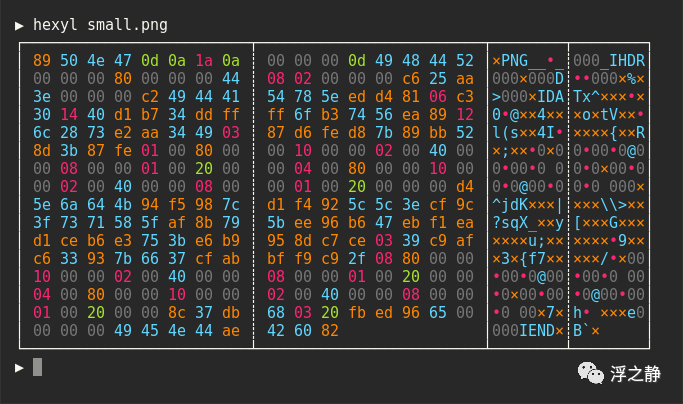This screenshot has height=404, width=683.
Task: Click the ASCII text ">000×IDA"
Action: [x=528, y=96]
